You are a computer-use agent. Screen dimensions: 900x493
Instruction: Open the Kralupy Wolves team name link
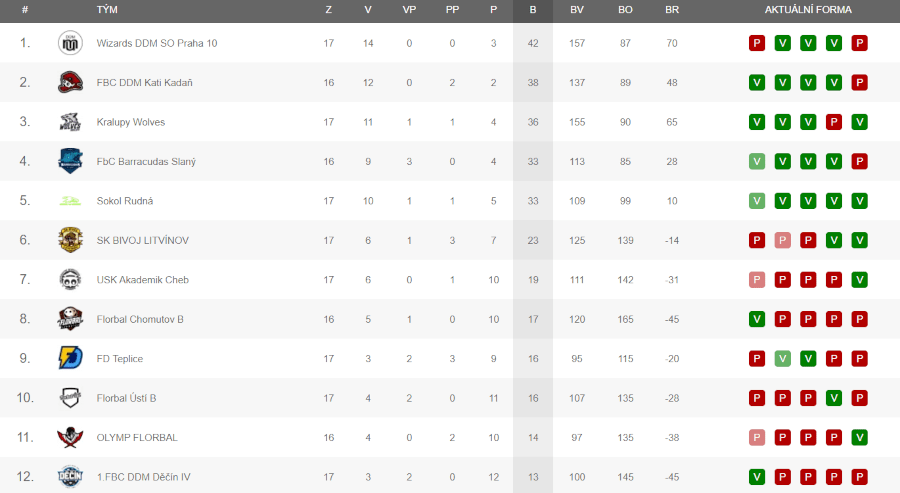click(131, 122)
